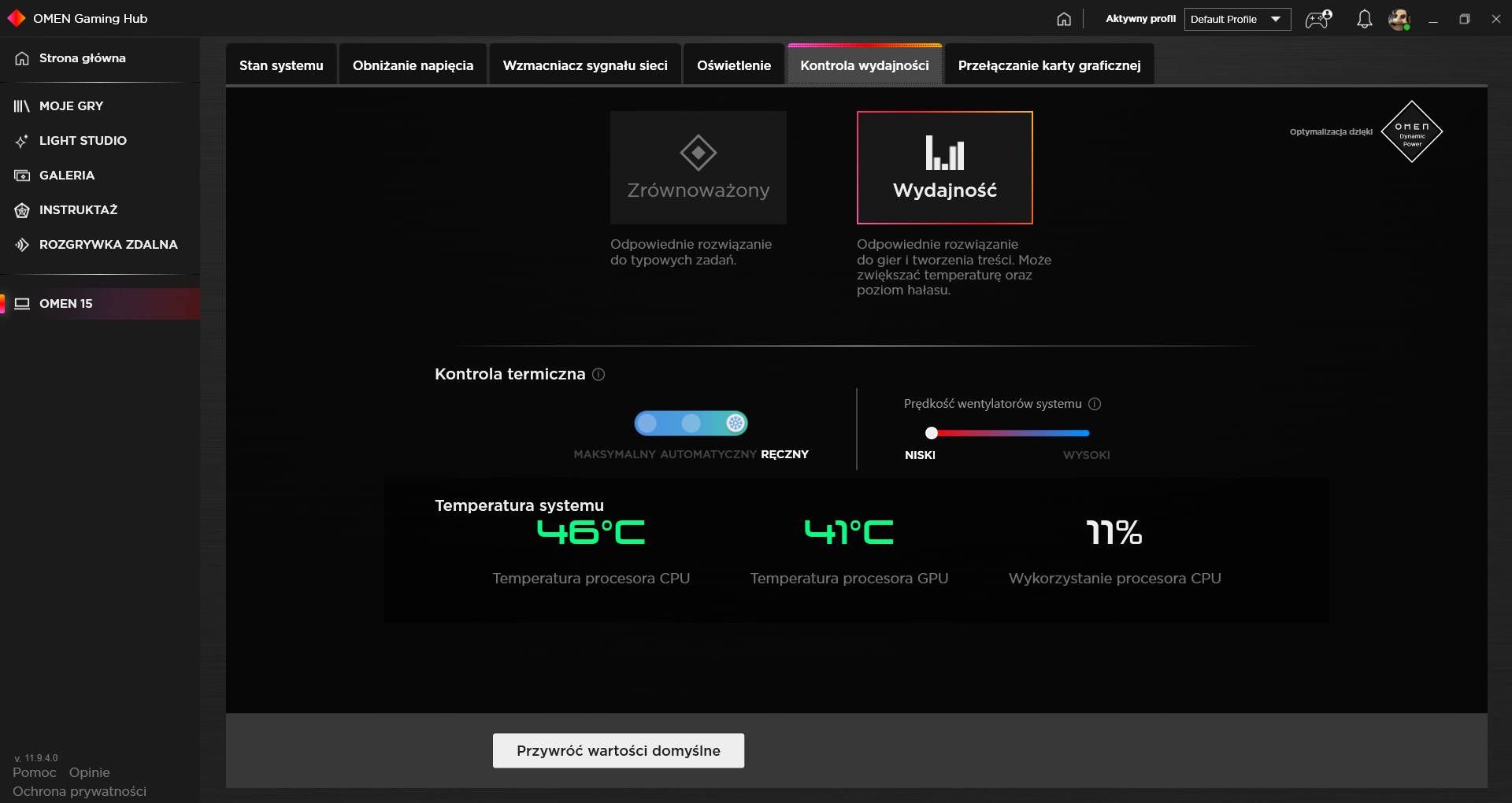Viewport: 1512px width, 803px height.
Task: Open Strona główna in the sidebar
Action: pyautogui.click(x=100, y=58)
